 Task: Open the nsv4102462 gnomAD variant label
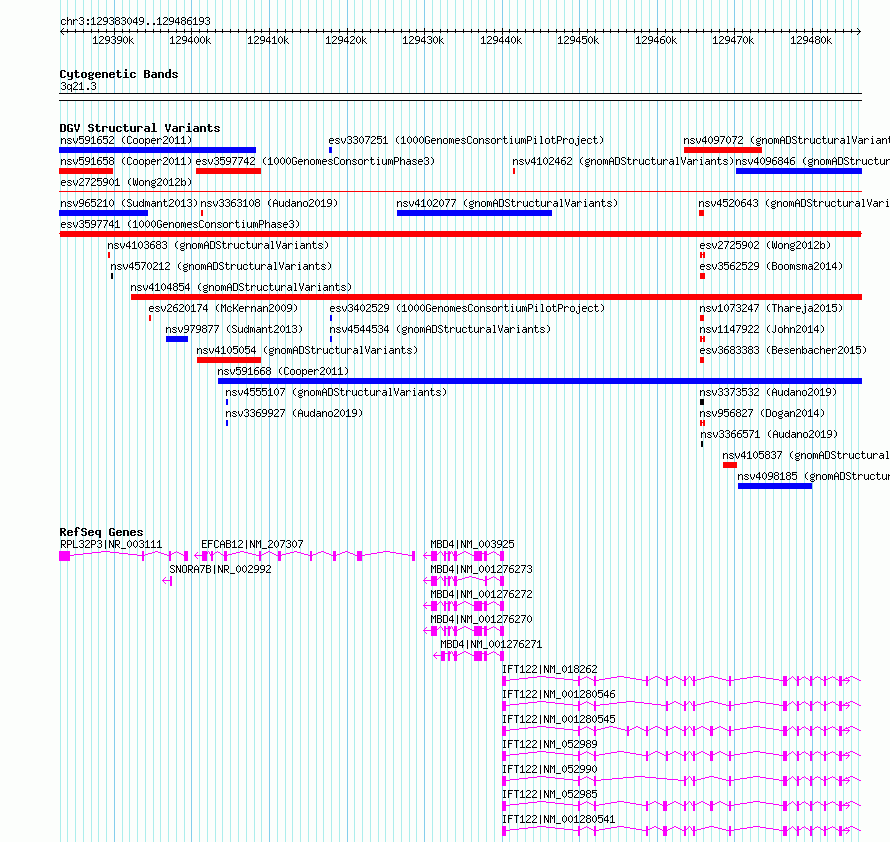pos(623,161)
